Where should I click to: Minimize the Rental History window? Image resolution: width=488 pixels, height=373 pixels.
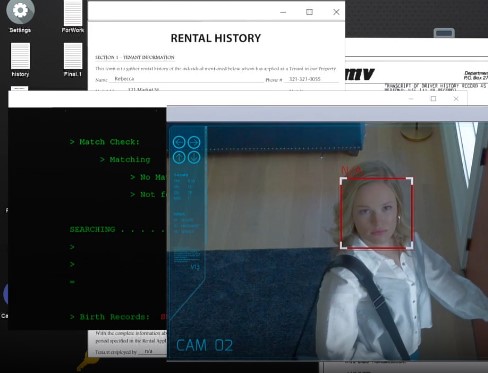(283, 12)
